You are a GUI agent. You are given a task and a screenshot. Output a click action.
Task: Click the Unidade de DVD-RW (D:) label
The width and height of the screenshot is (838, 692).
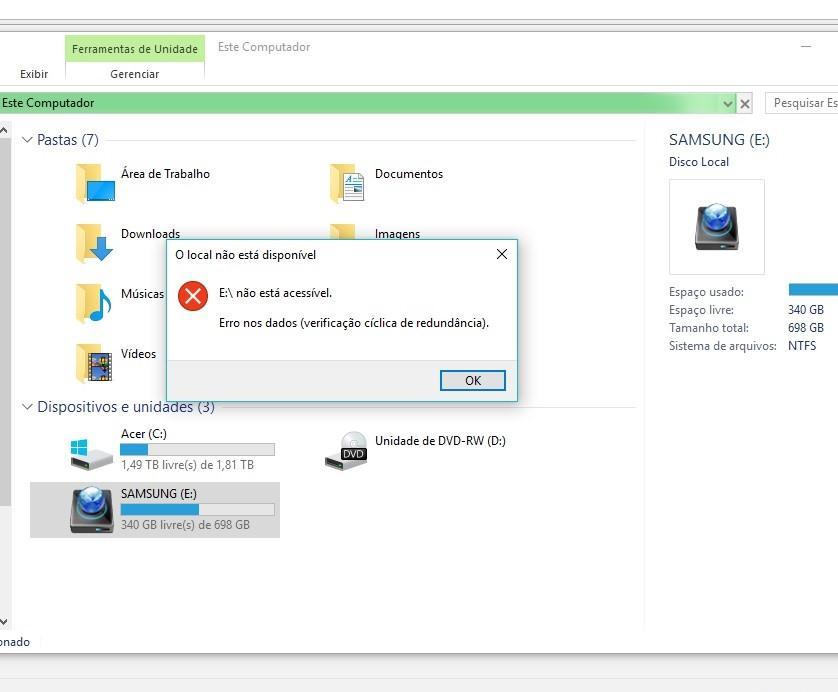[x=440, y=441]
